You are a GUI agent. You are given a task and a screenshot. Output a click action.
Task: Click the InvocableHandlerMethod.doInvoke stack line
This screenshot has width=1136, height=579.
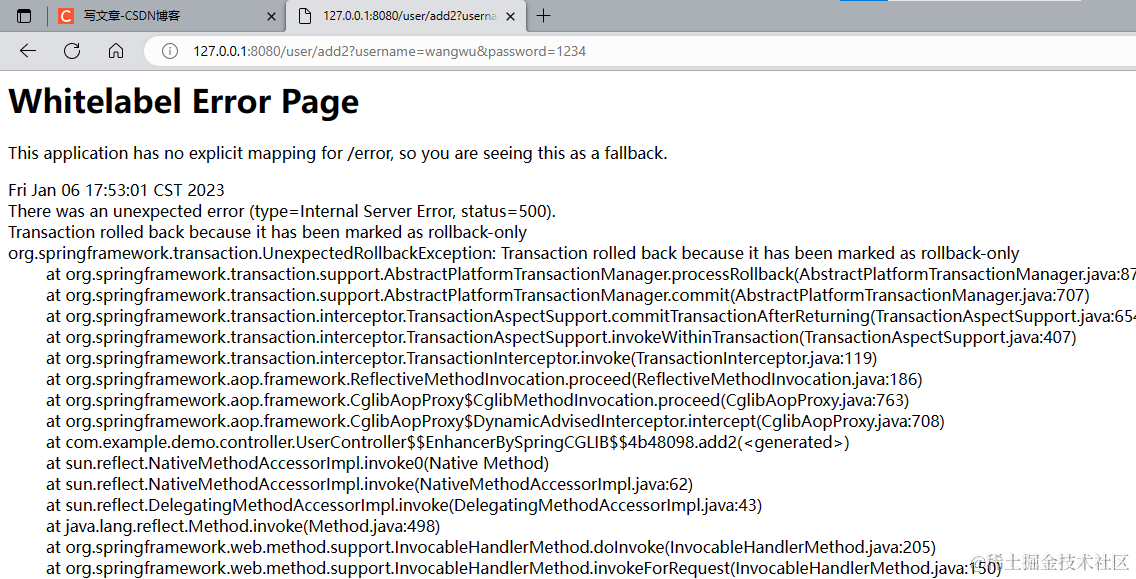point(490,547)
